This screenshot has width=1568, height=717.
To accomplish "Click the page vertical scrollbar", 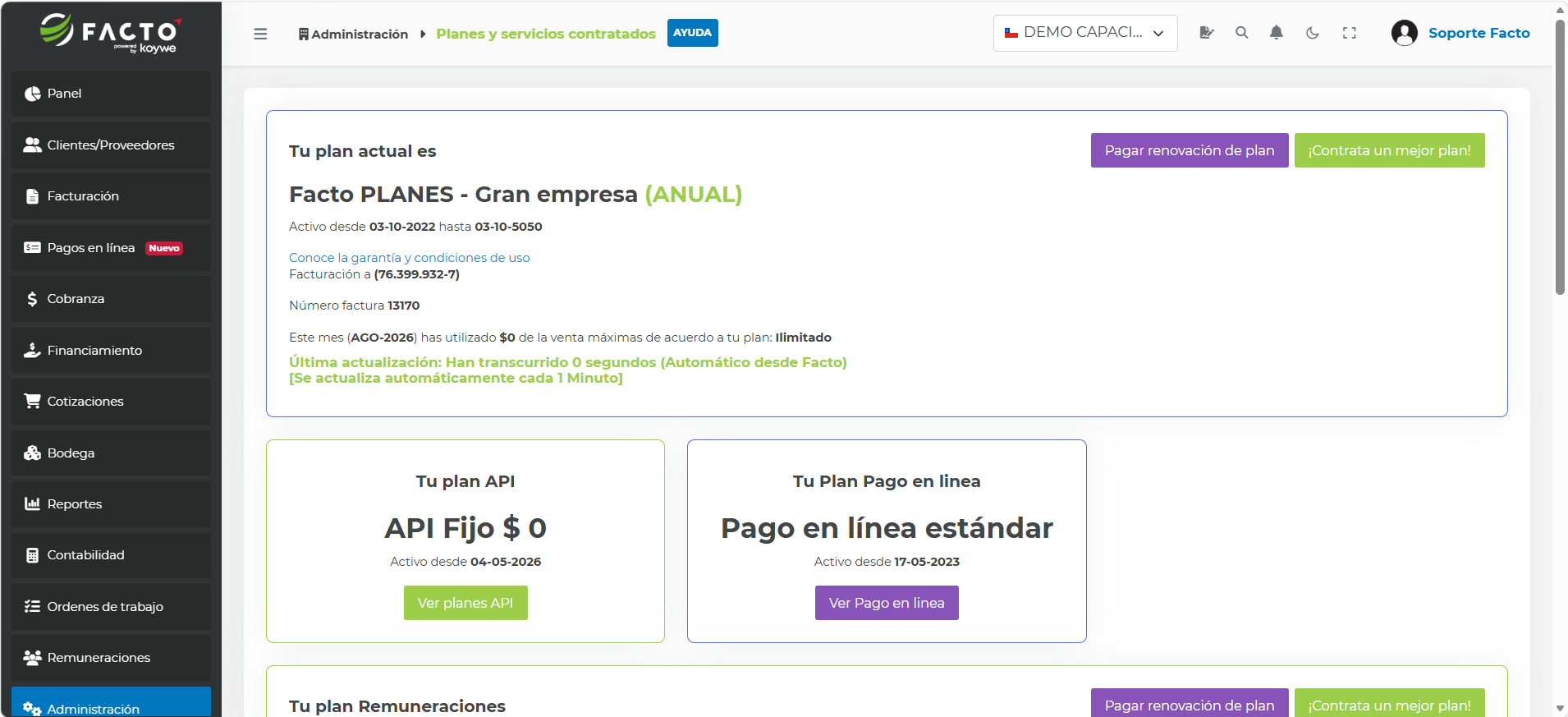I will tap(1560, 156).
